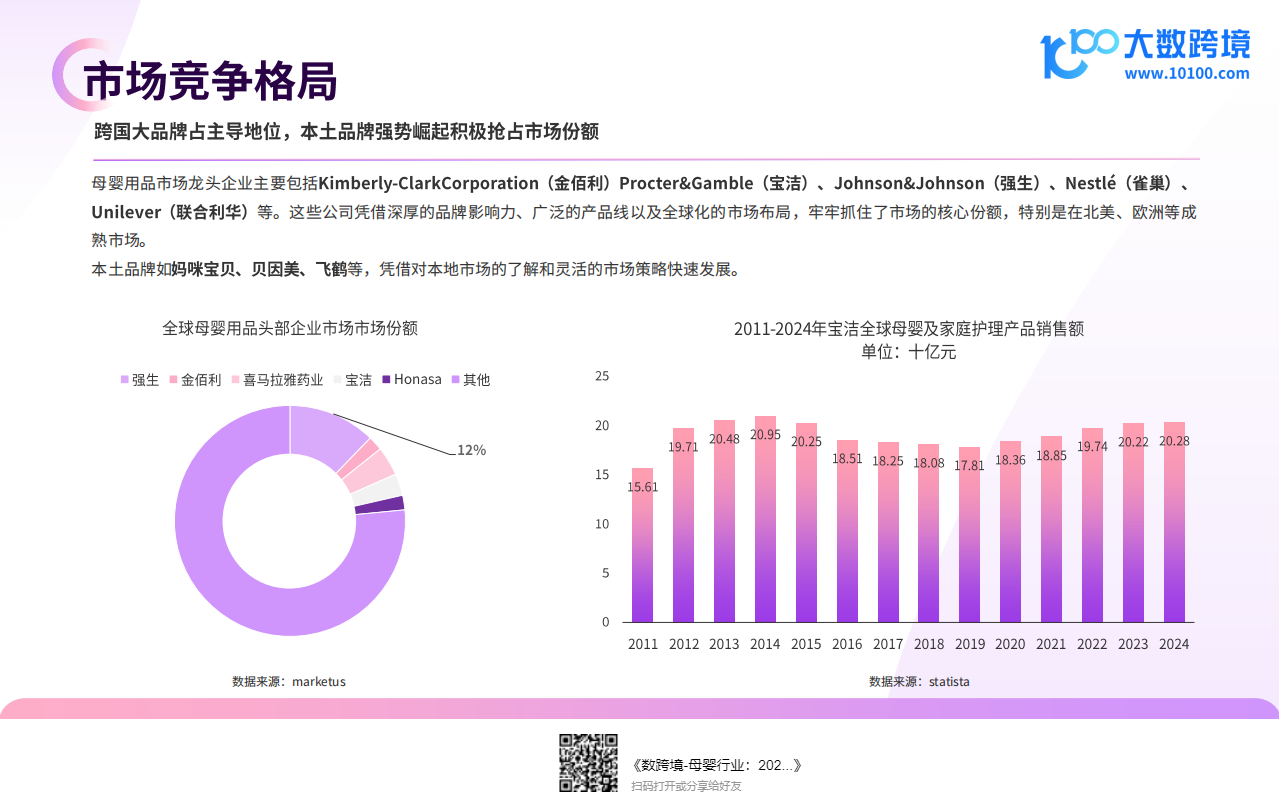Select the 12% donut chart label
The image size is (1279, 809).
point(471,450)
